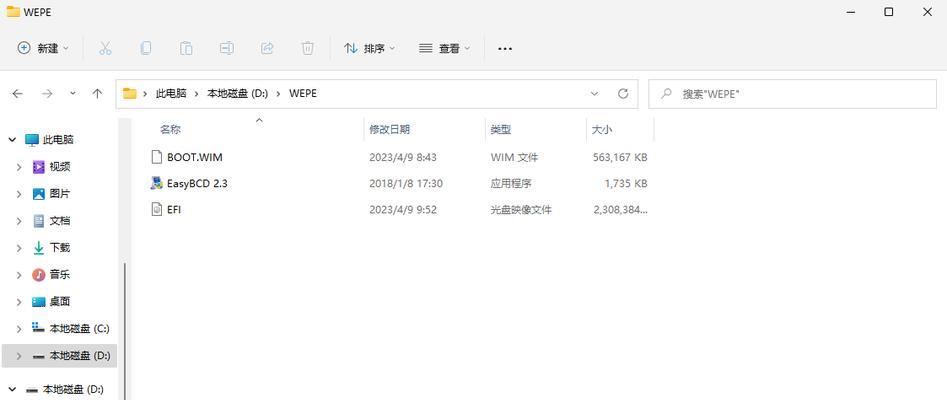The height and width of the screenshot is (400, 947).
Task: Click the search box 搜索"WEPE"
Action: point(792,94)
